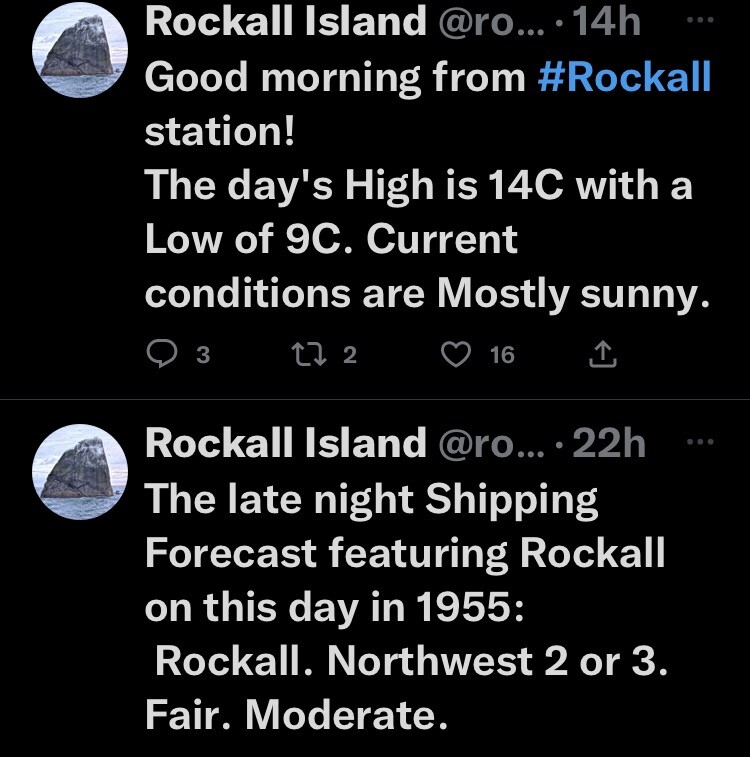Screen dimensions: 750x757
Task: Open Rockall Island name on the 22h tweet
Action: [286, 442]
